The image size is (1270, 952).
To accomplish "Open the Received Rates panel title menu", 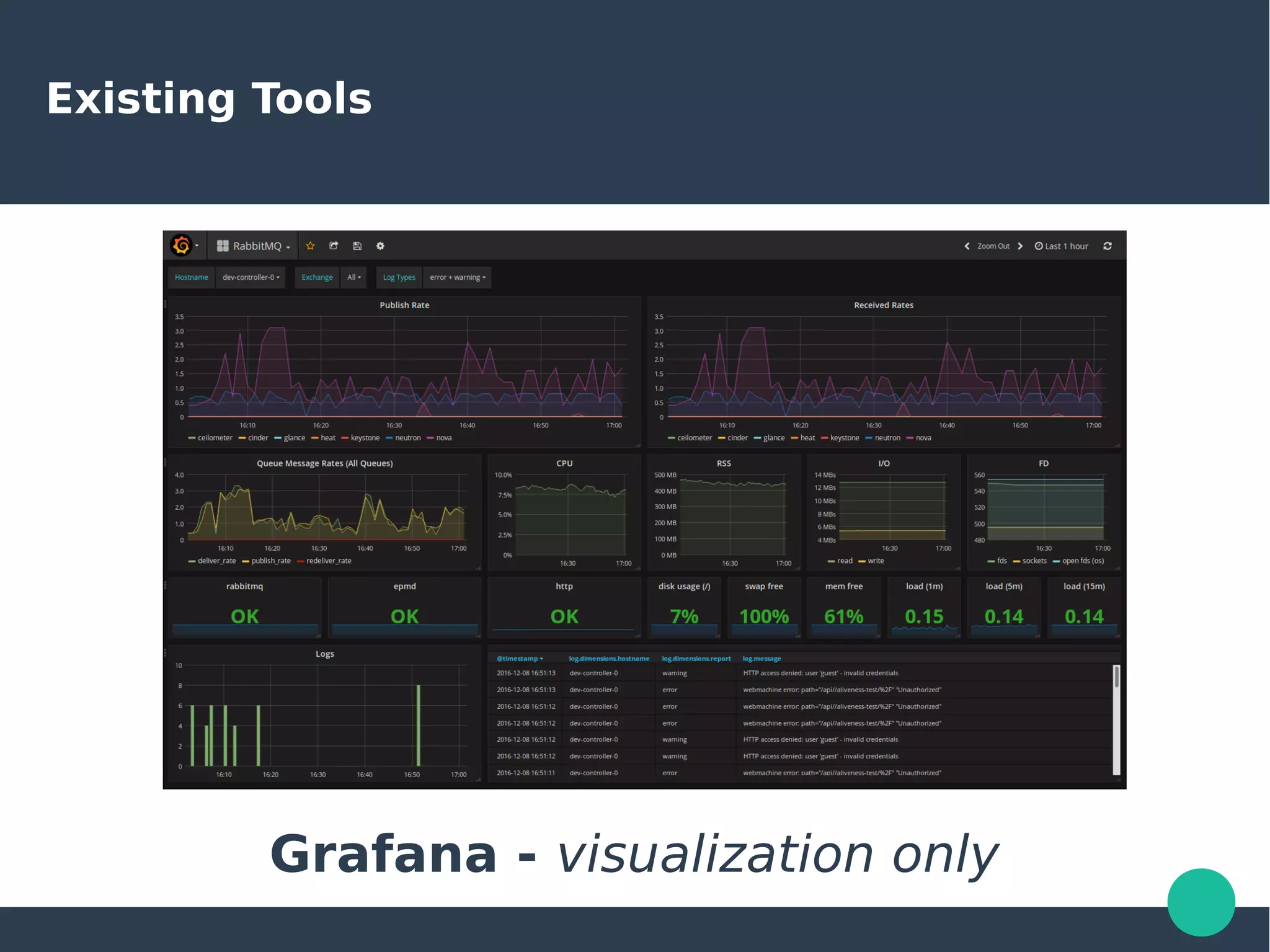I will click(884, 305).
